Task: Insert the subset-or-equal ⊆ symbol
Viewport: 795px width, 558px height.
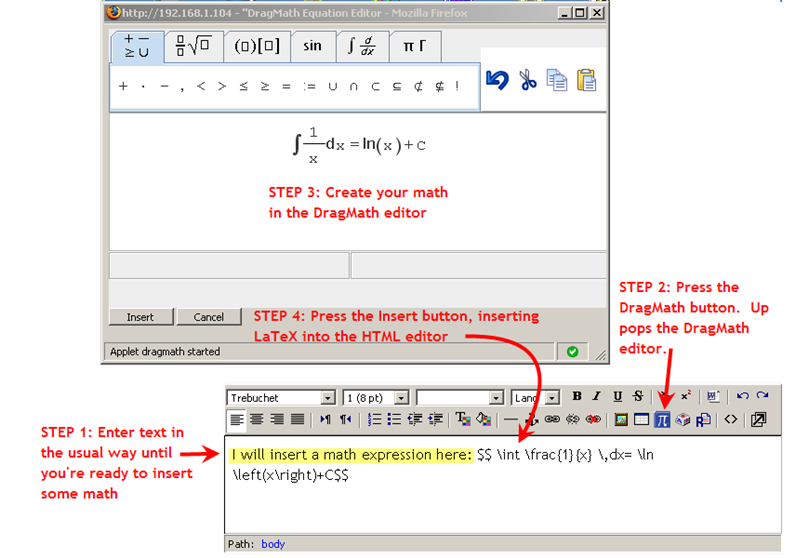Action: (x=396, y=87)
